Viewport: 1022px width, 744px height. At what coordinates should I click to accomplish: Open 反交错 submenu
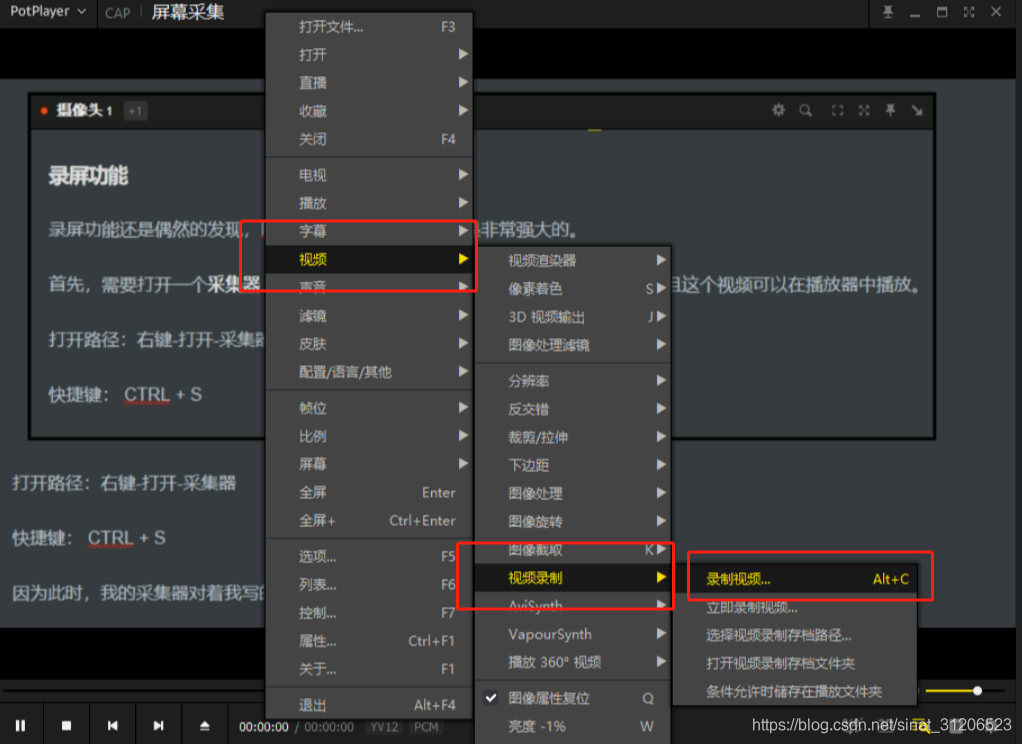(573, 409)
